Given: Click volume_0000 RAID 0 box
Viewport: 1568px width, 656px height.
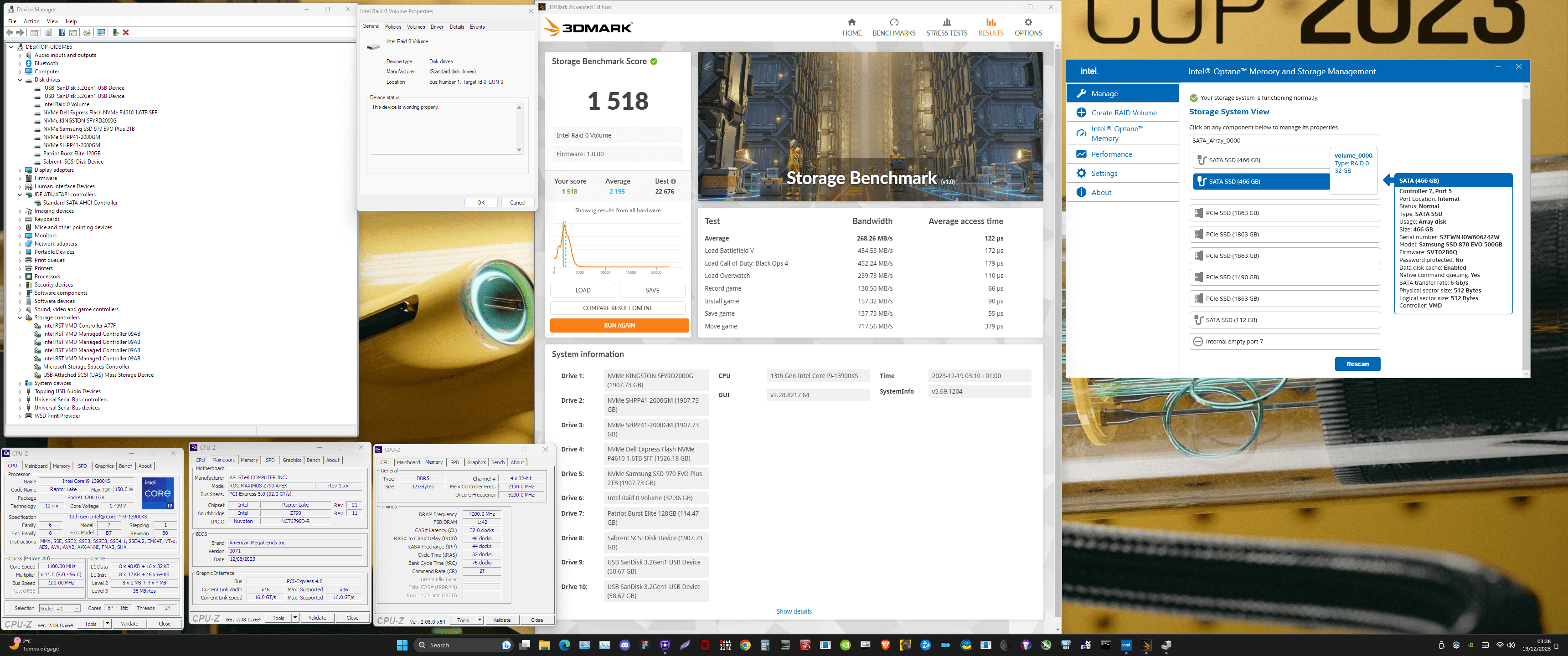Looking at the screenshot, I should tap(1352, 171).
